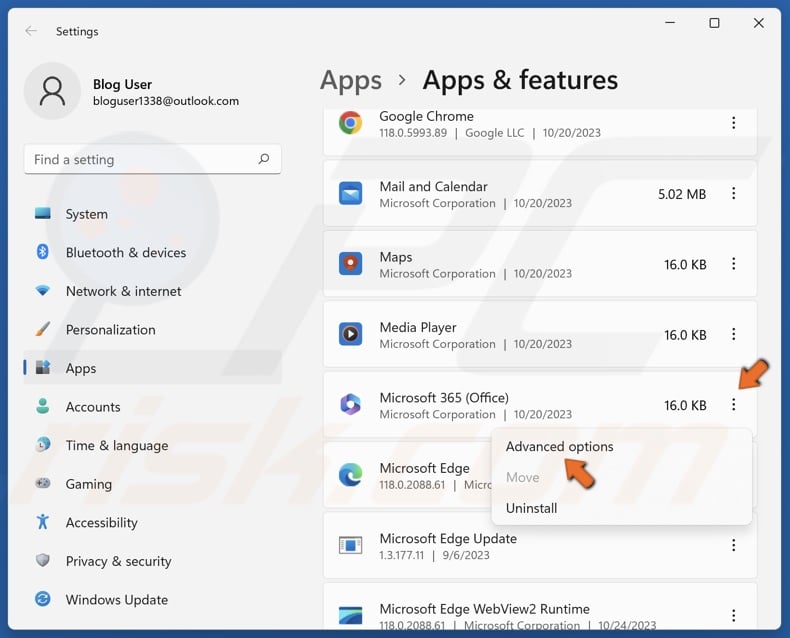This screenshot has width=790, height=638.
Task: Click three-dot menu for Microsoft 365 (Office)
Action: pyautogui.click(x=734, y=404)
